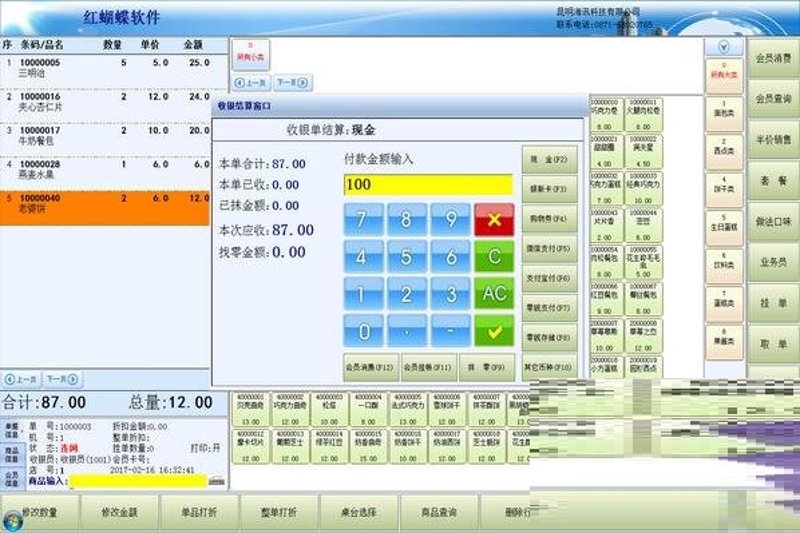Click the 业务员 salesperson button

tap(773, 262)
